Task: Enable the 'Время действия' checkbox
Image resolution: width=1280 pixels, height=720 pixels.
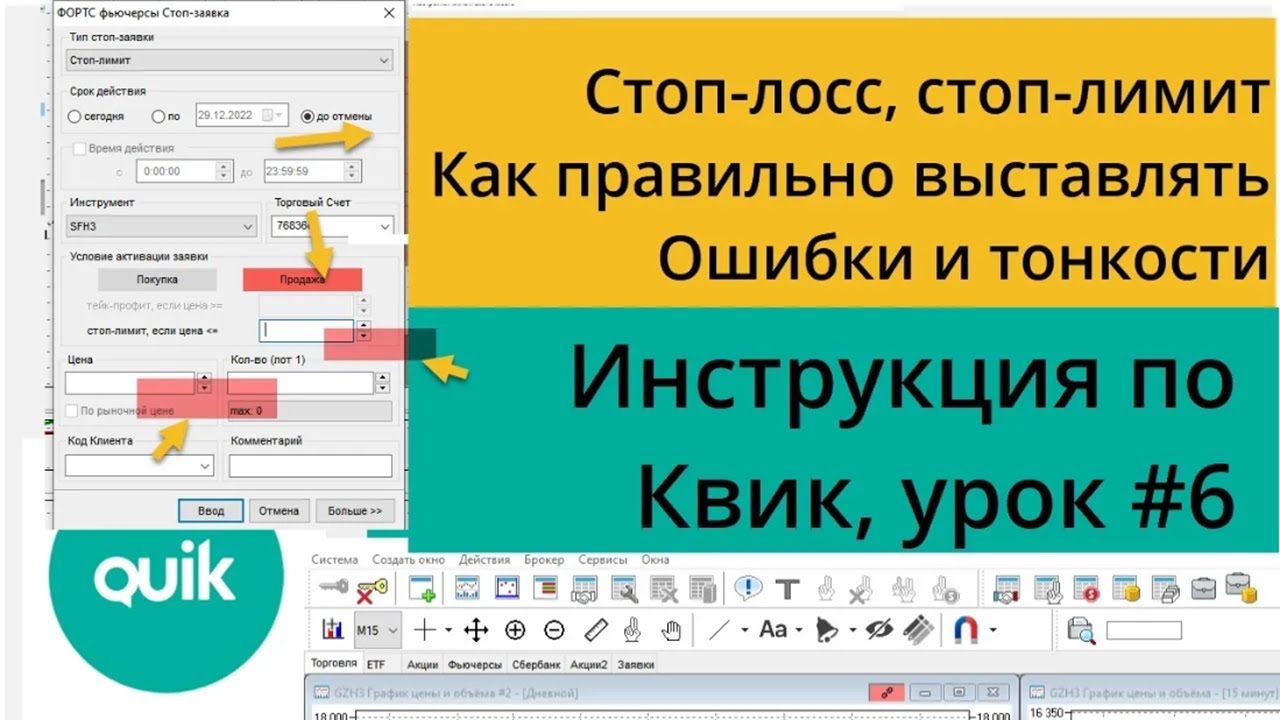Action: pos(81,149)
